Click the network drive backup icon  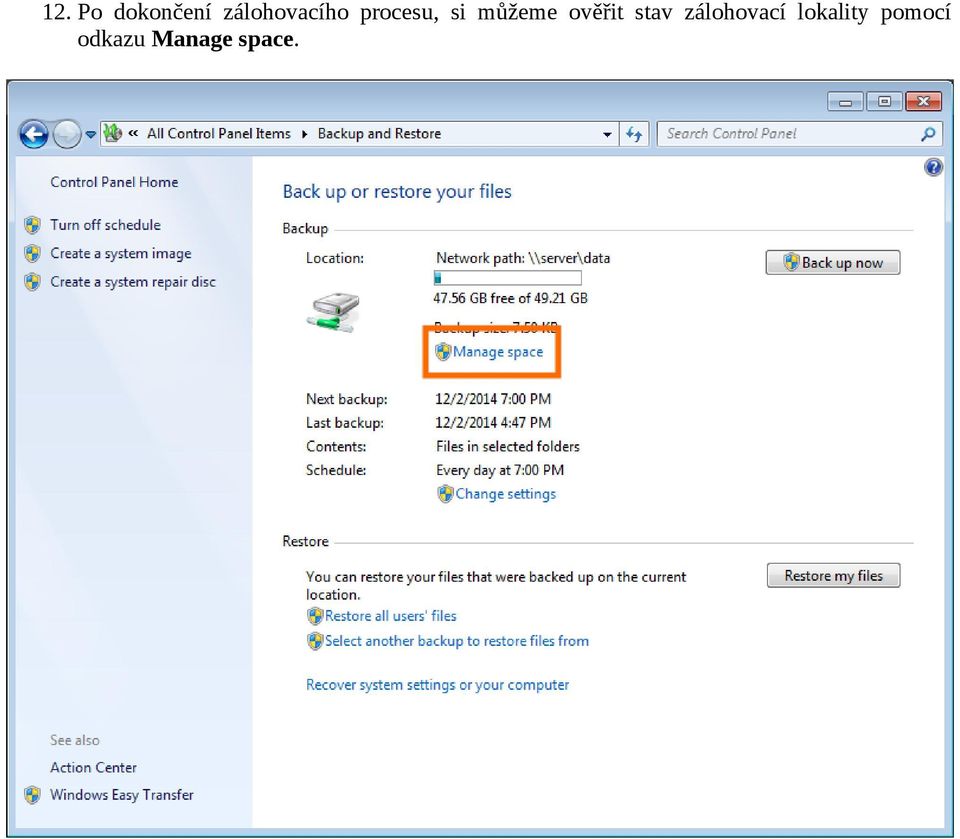(333, 312)
